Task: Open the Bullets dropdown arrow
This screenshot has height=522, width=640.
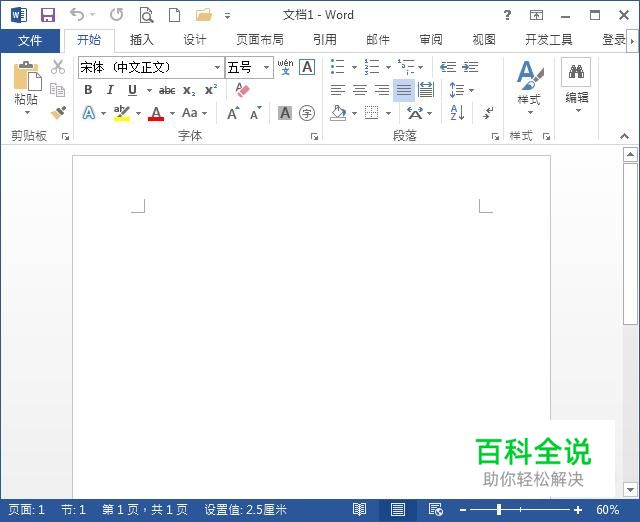Action: click(x=354, y=67)
